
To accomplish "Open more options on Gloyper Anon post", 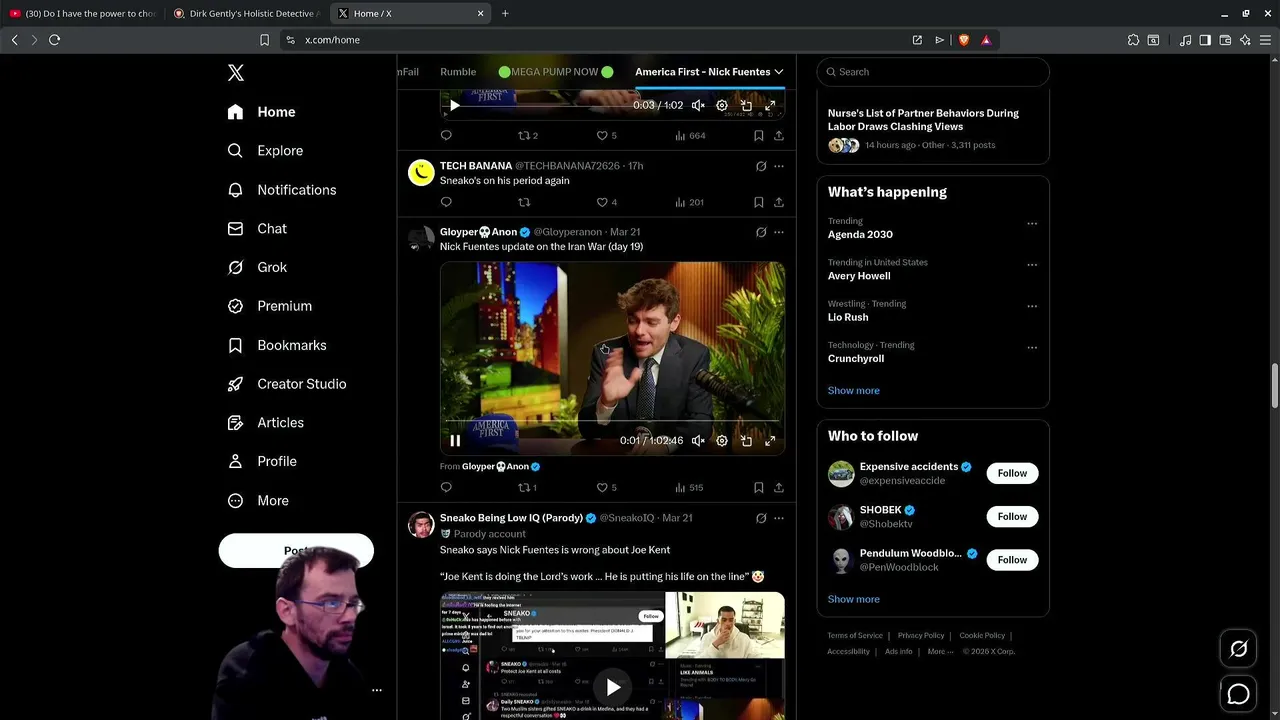I will click(778, 232).
